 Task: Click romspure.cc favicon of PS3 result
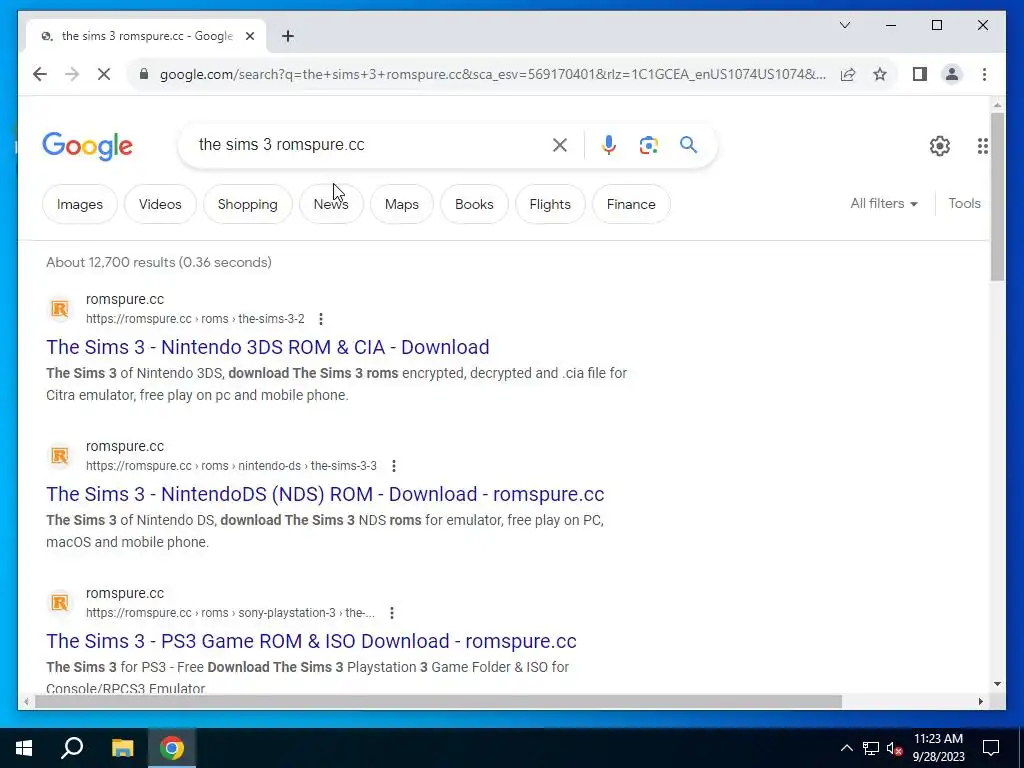point(60,602)
